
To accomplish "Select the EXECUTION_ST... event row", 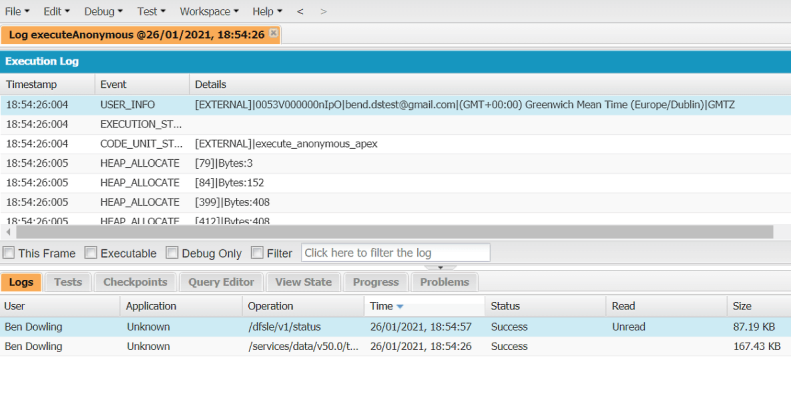I will pos(396,124).
